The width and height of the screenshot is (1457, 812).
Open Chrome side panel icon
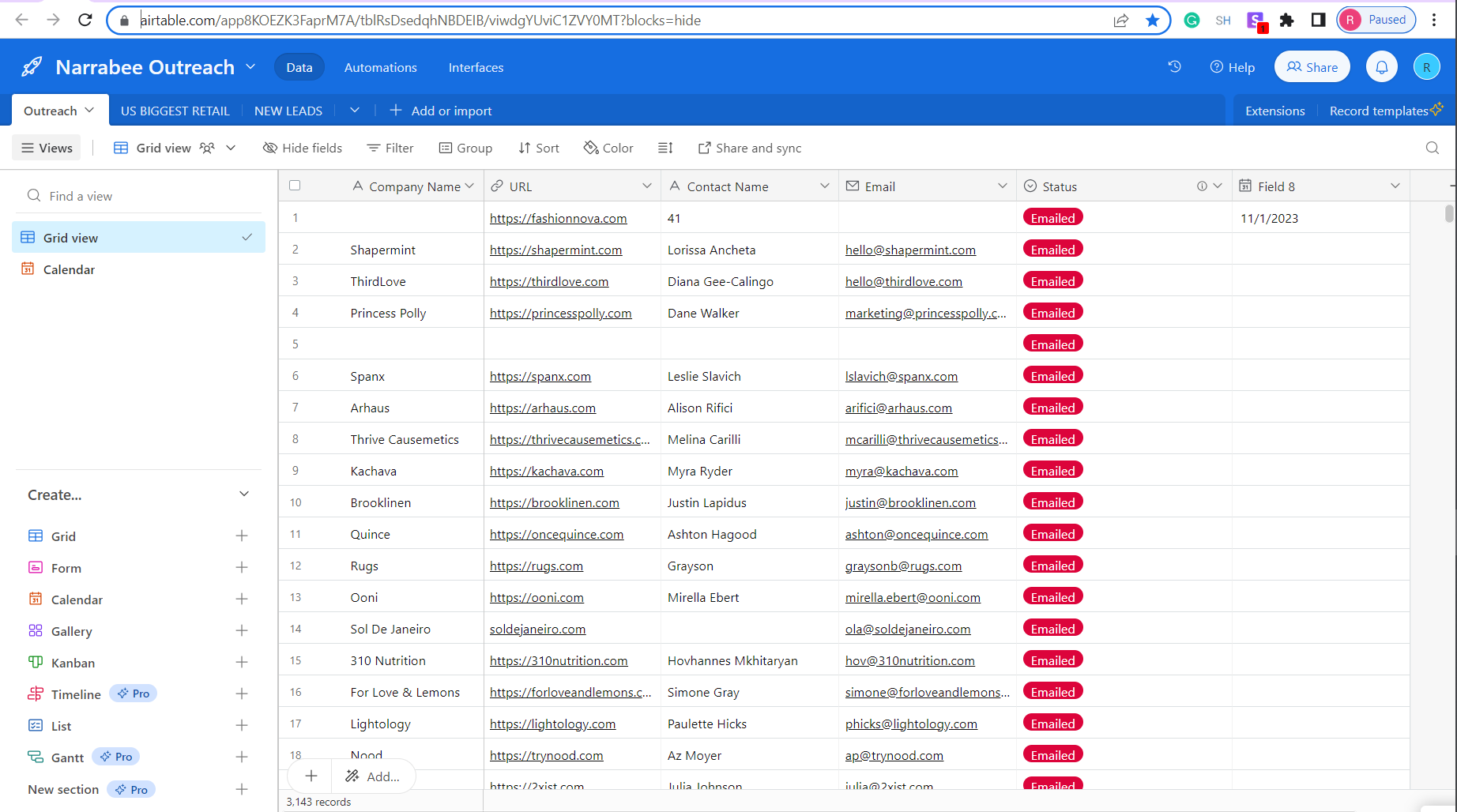pyautogui.click(x=1318, y=20)
